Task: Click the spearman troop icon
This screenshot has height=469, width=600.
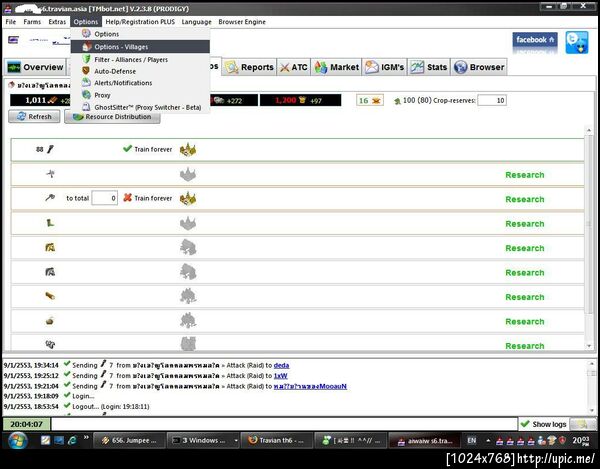Action: (x=50, y=174)
